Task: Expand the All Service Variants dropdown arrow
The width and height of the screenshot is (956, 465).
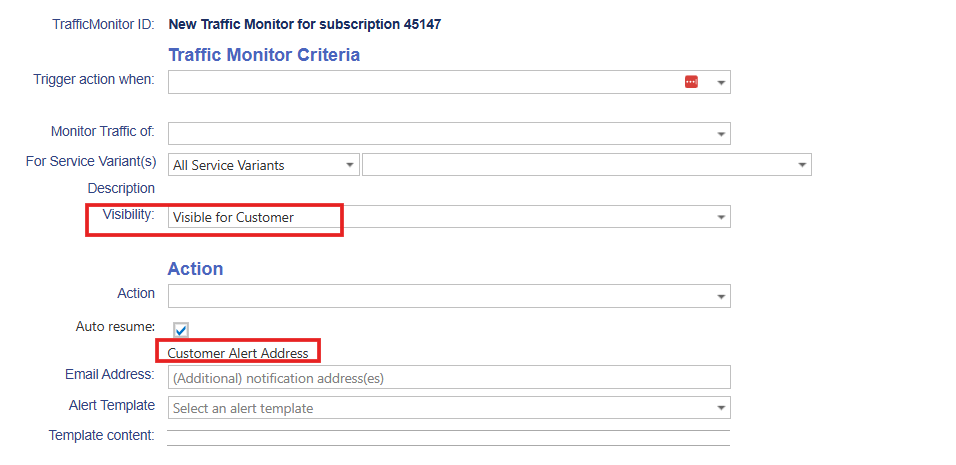Action: 349,165
